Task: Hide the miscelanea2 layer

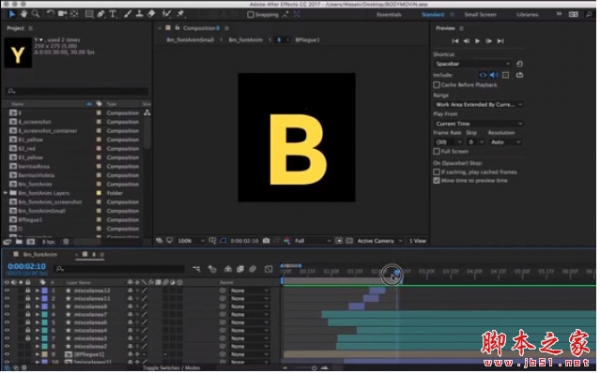Action: coord(7,347)
